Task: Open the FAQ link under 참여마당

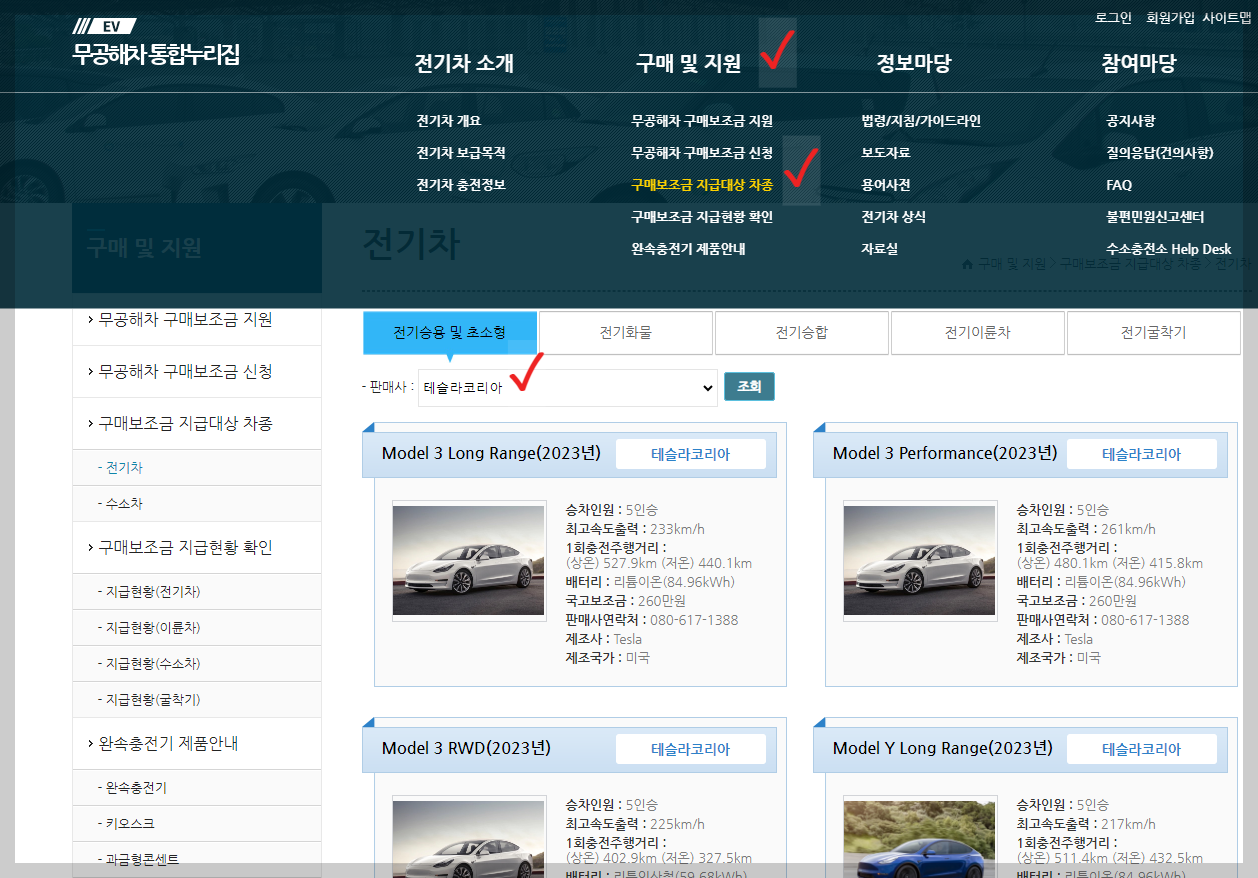Action: 1118,184
